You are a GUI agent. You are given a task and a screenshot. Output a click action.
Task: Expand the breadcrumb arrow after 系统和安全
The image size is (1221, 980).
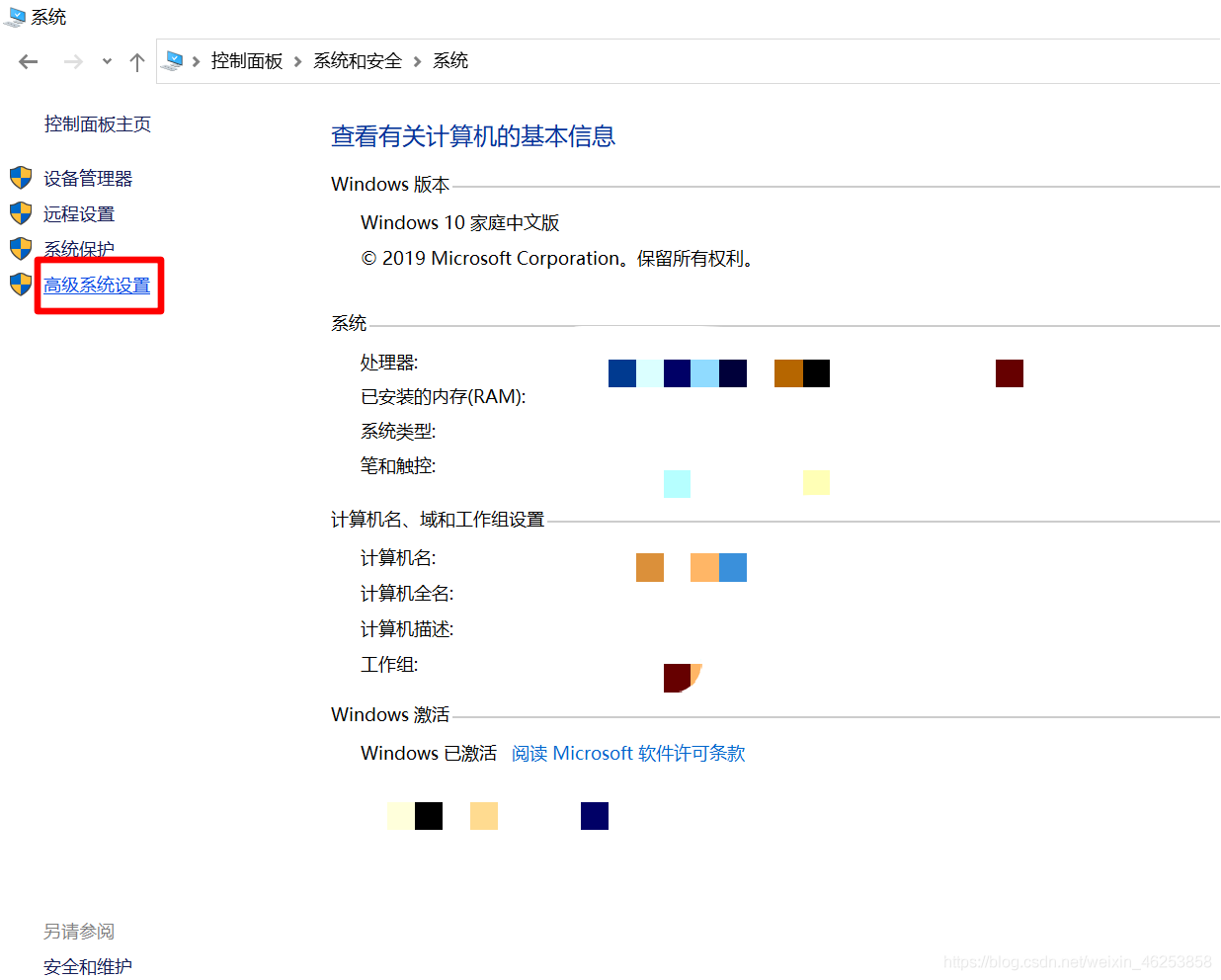coord(417,60)
